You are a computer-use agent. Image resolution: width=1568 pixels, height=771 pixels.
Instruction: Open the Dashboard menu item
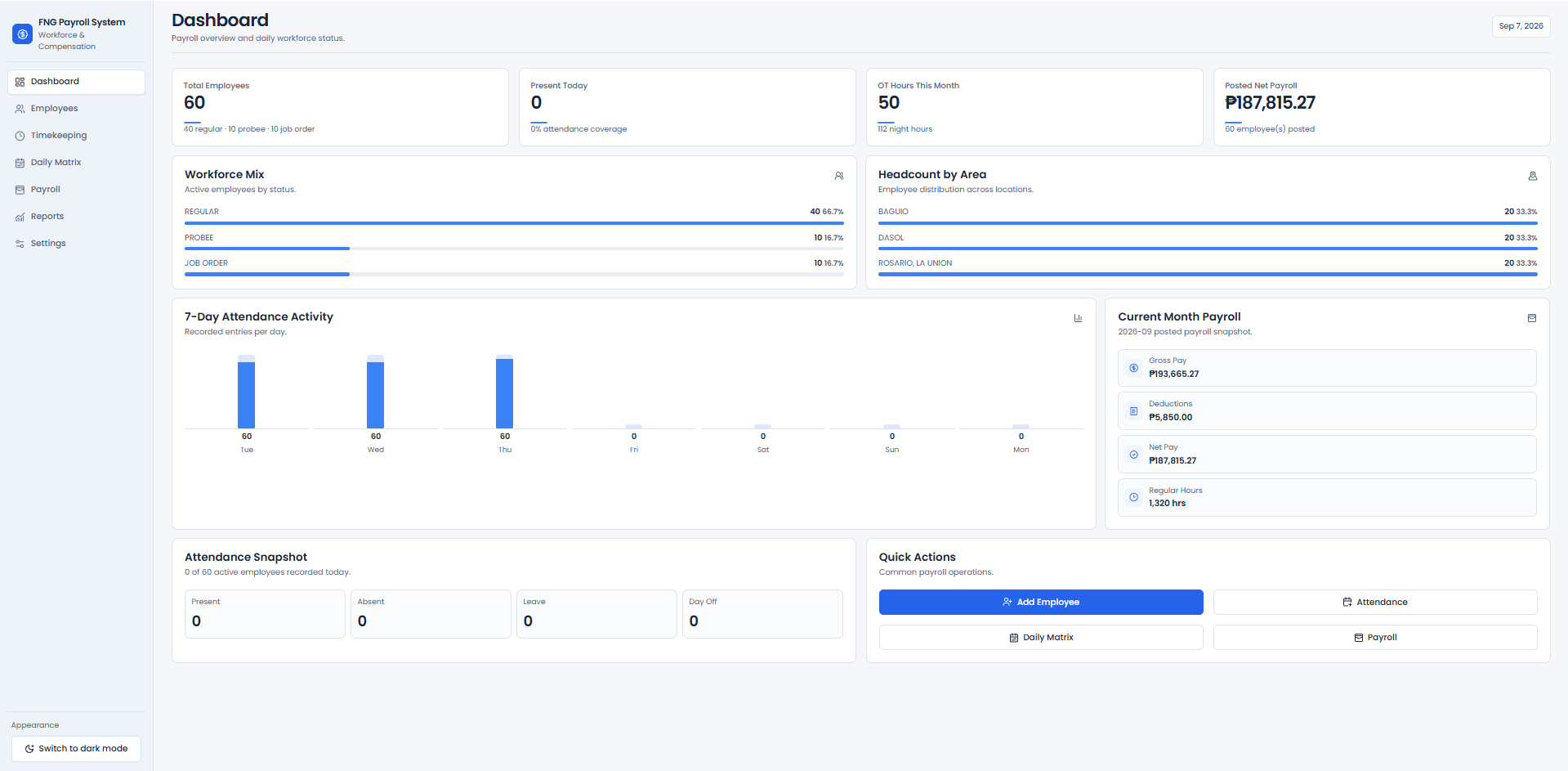tap(77, 82)
